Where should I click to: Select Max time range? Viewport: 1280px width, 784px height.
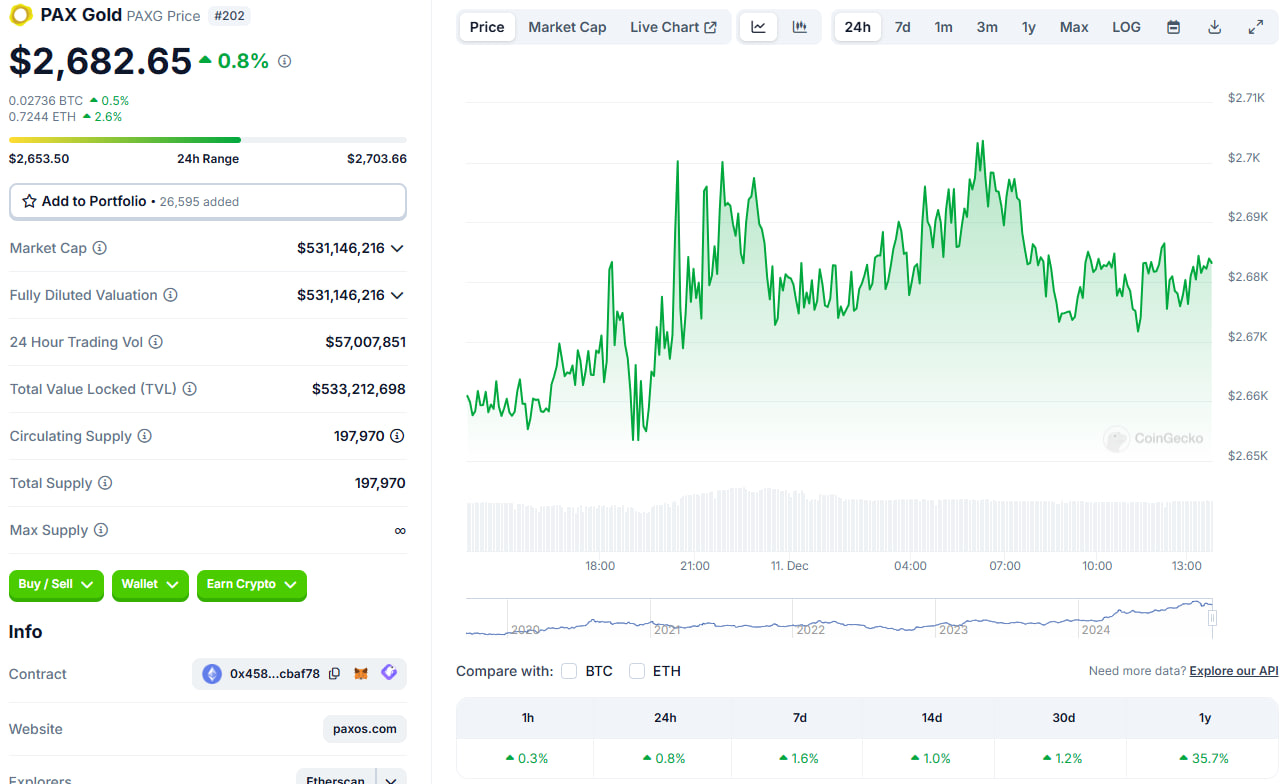(x=1074, y=27)
